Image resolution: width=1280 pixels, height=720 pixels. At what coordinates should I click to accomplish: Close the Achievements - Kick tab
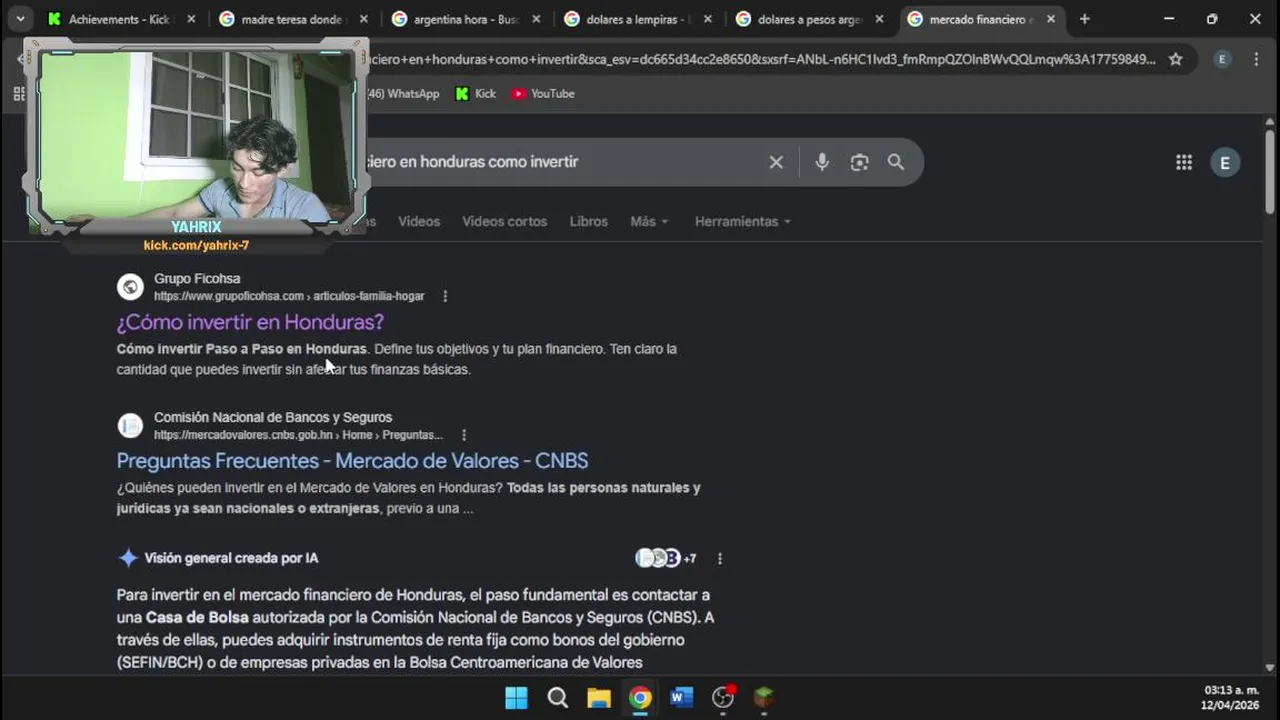click(x=191, y=19)
